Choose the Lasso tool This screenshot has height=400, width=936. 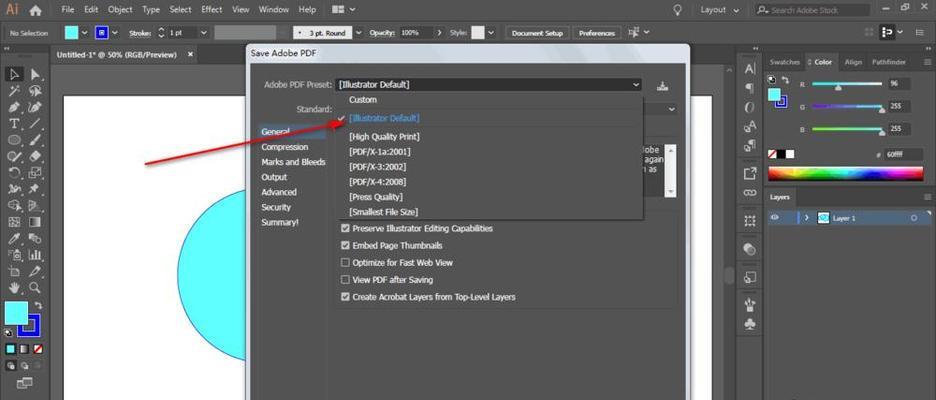point(35,91)
